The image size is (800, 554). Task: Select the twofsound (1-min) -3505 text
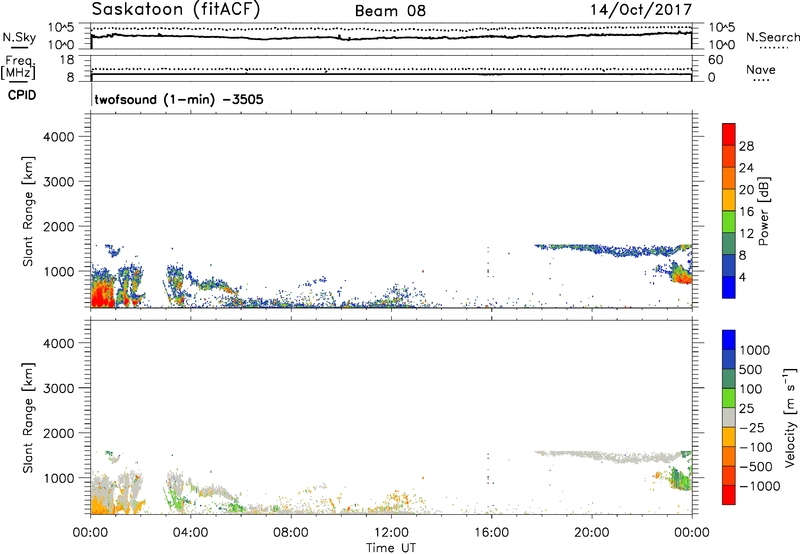click(x=179, y=99)
